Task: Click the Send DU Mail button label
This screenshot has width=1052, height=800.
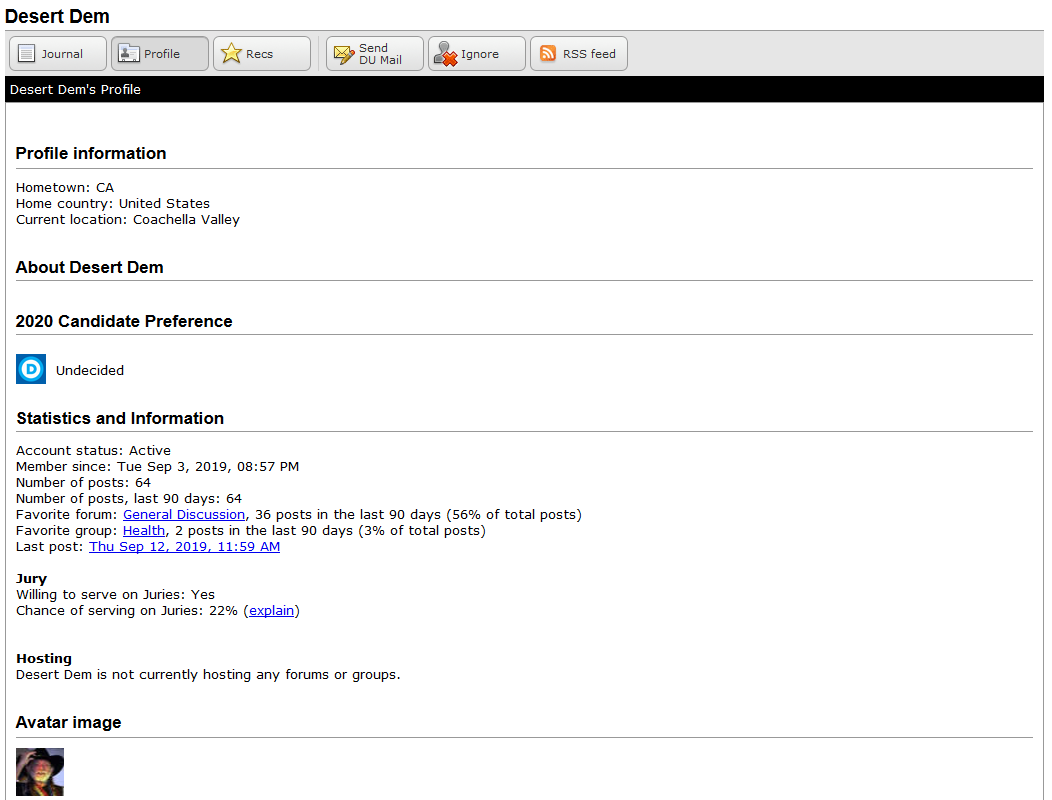Action: tap(380, 54)
